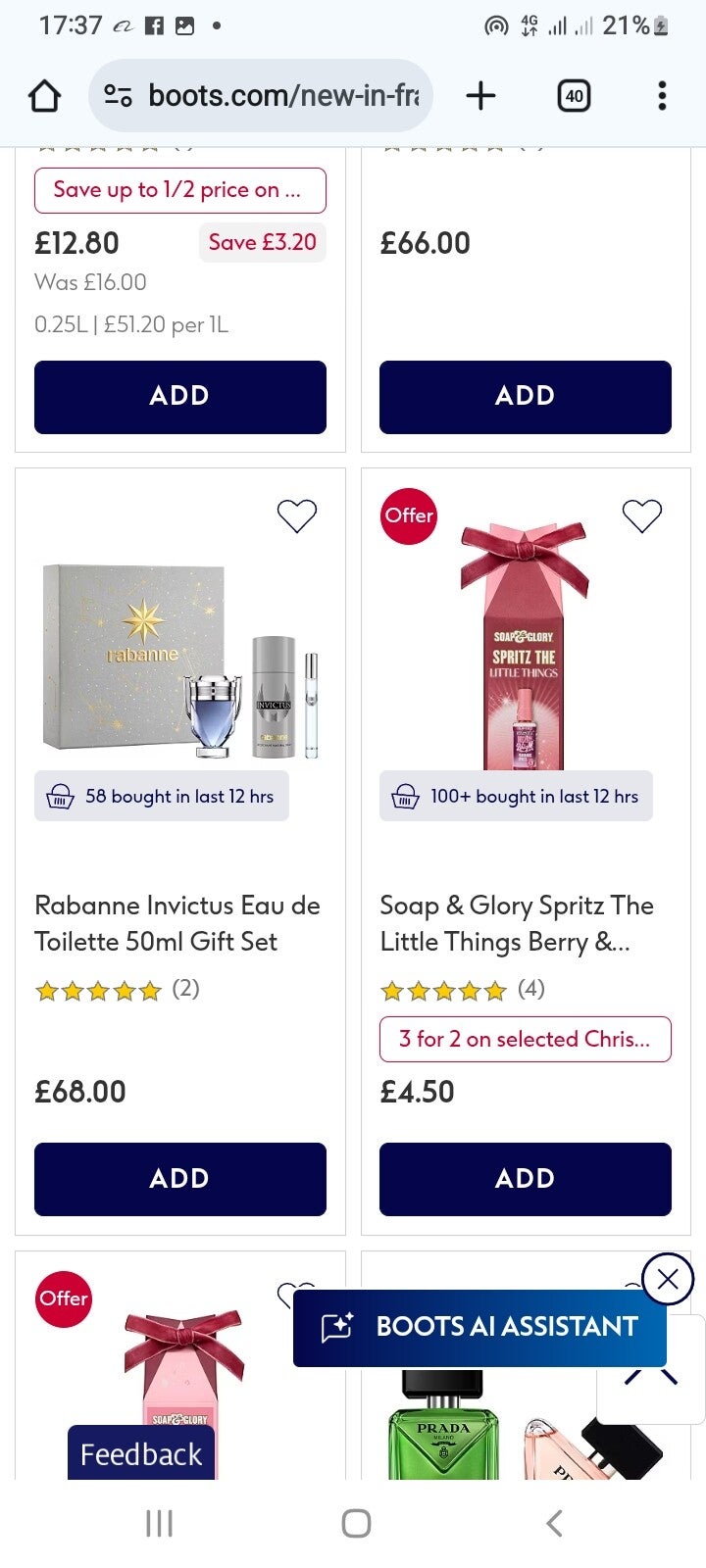Add Soap & Glory Spritz to basket
The image size is (706, 1568).
(x=525, y=1179)
